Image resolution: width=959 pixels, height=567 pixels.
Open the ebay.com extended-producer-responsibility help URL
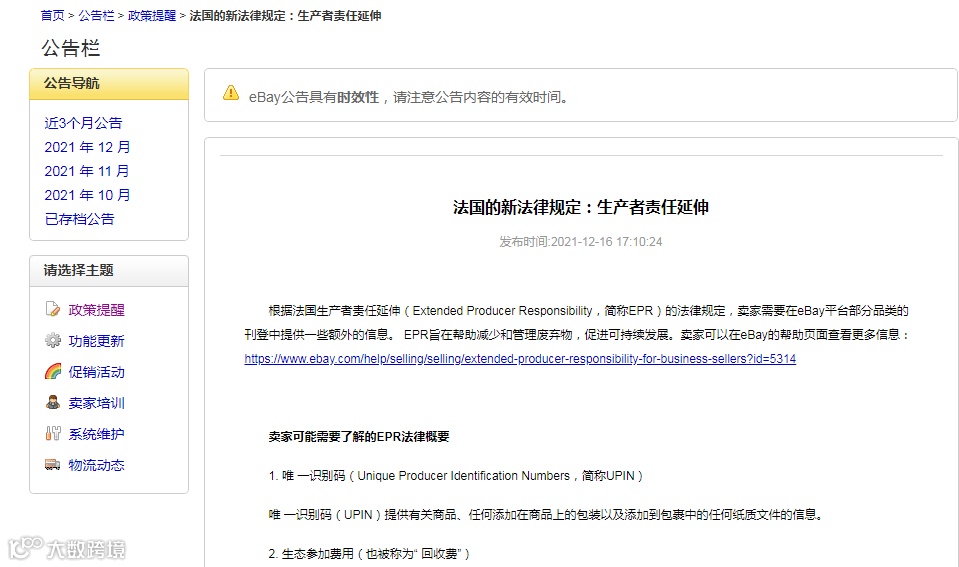coord(520,359)
